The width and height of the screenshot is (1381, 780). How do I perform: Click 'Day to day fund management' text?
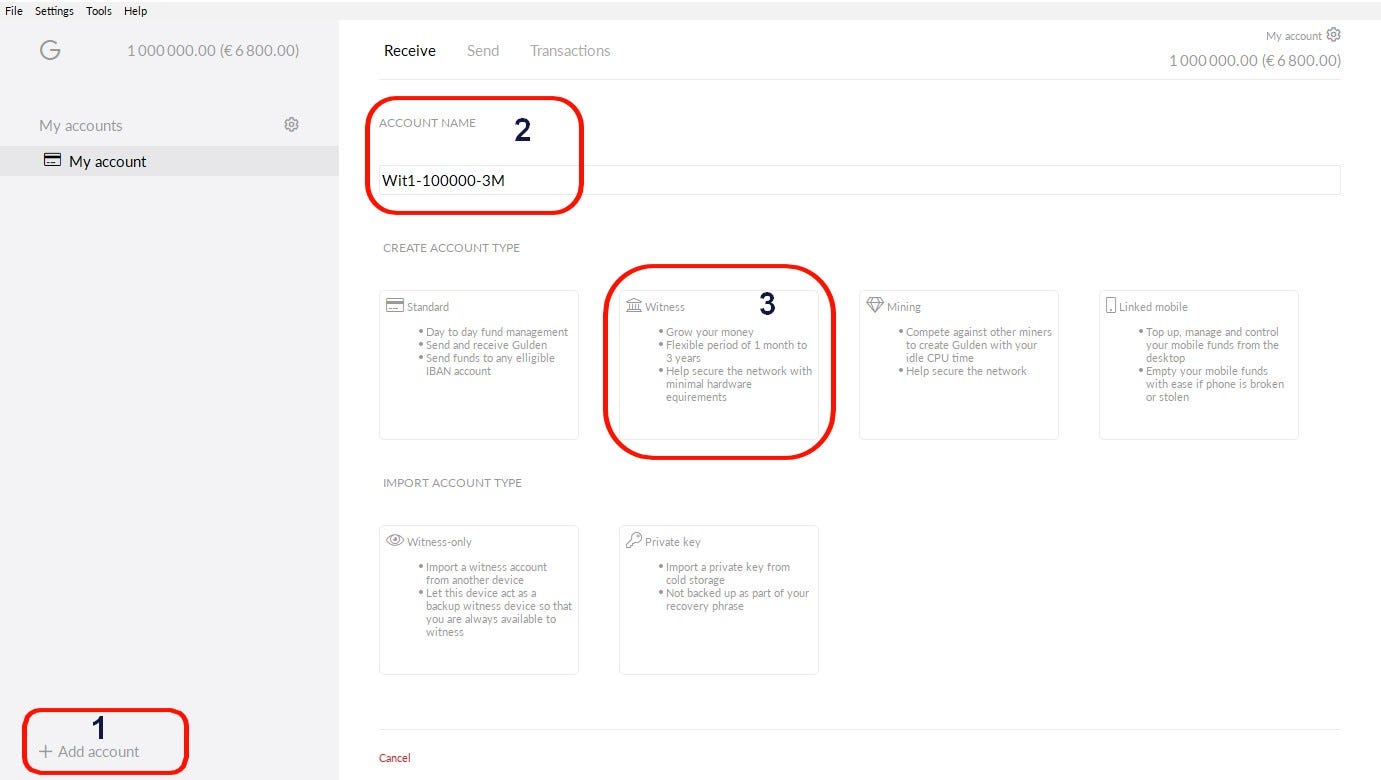[497, 332]
